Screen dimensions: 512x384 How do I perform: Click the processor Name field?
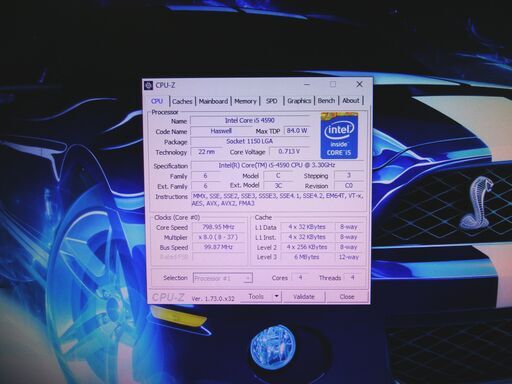click(x=250, y=120)
